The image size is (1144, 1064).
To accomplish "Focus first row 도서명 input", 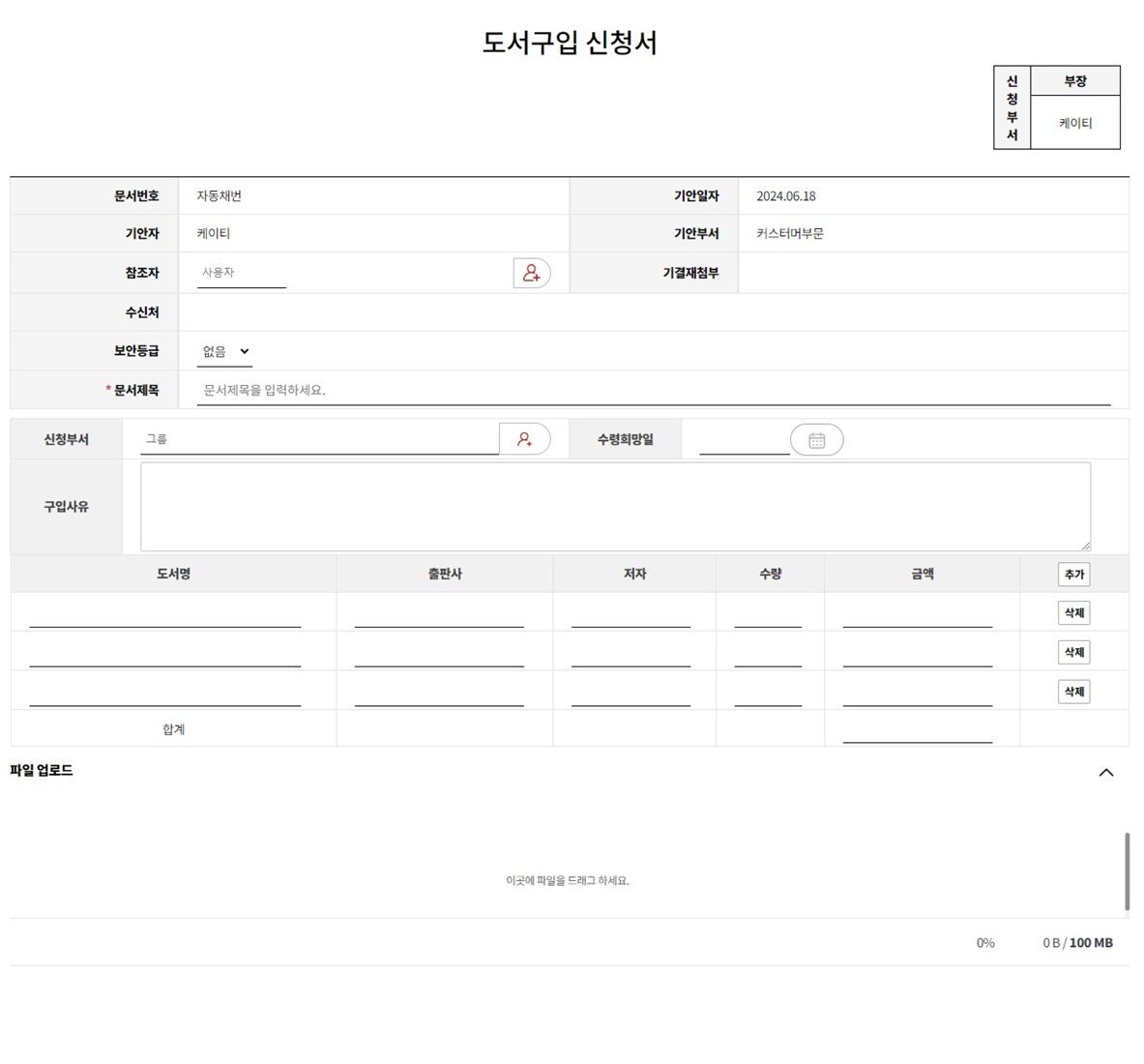I will click(x=165, y=613).
